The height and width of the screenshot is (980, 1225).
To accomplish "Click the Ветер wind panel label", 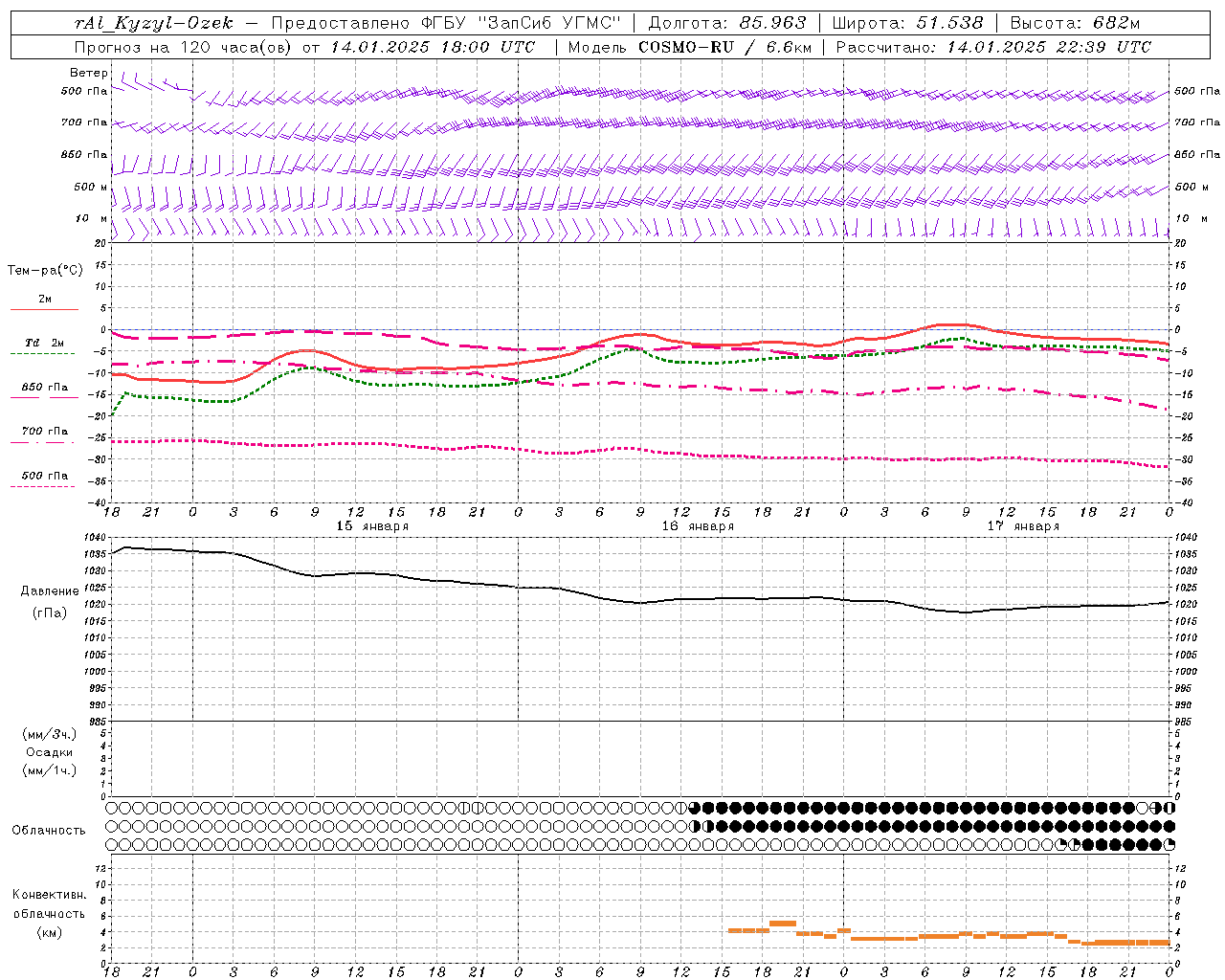I will coord(89,73).
